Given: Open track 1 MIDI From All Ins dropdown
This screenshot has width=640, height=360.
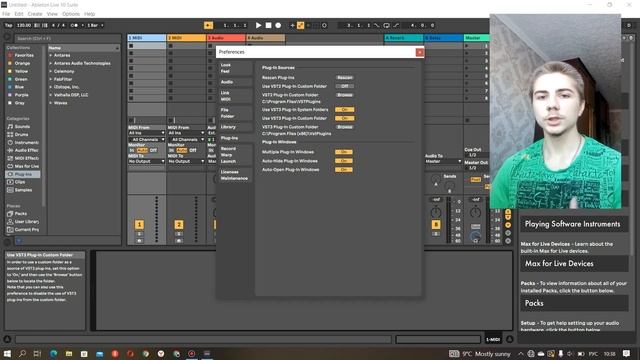Looking at the screenshot, I should tap(147, 133).
